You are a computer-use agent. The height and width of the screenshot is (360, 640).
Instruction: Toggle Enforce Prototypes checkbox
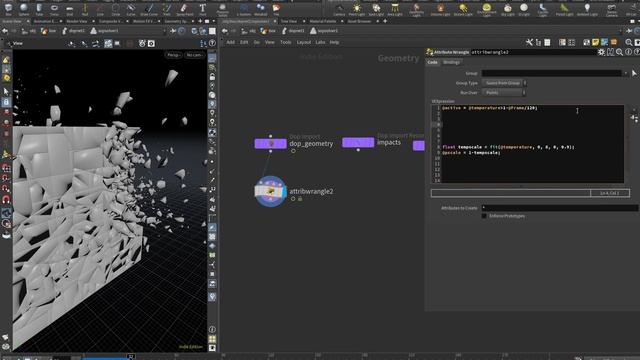tap(484, 216)
